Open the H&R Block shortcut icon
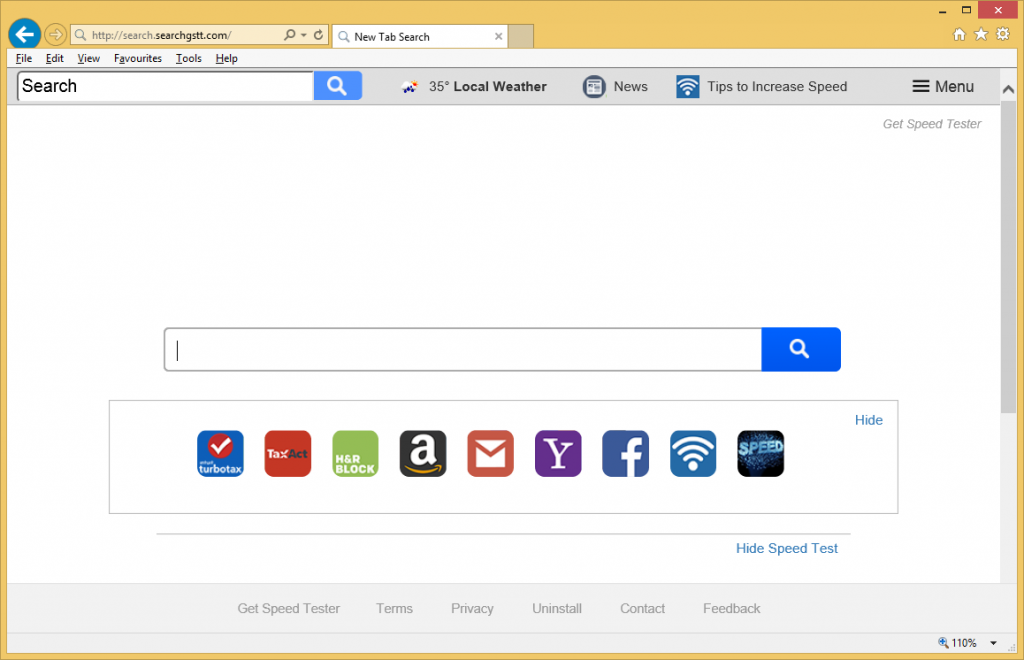 [355, 453]
